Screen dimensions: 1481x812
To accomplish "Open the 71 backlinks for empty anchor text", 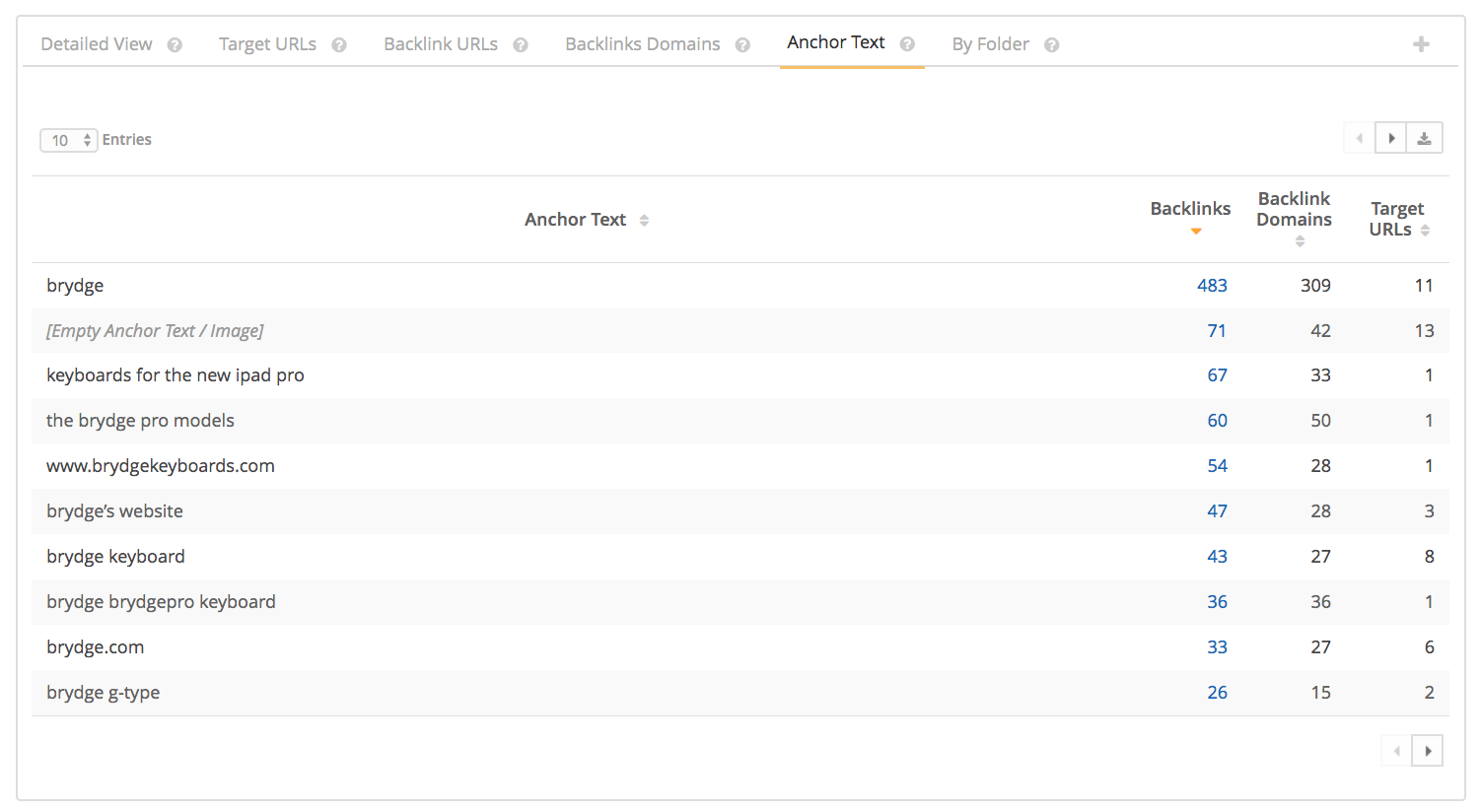I will point(1217,331).
